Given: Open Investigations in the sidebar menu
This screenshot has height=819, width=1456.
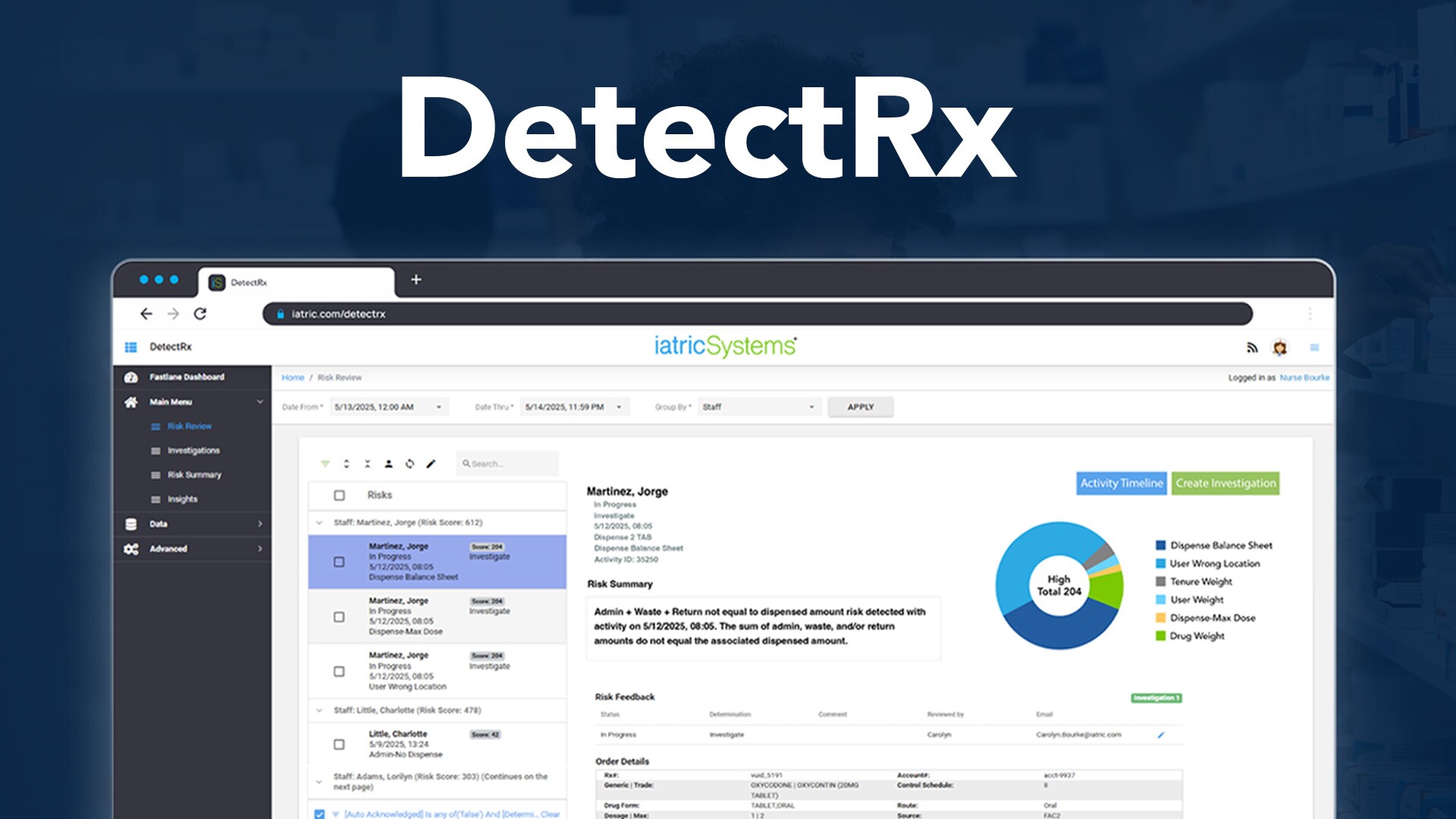Looking at the screenshot, I should tap(193, 450).
